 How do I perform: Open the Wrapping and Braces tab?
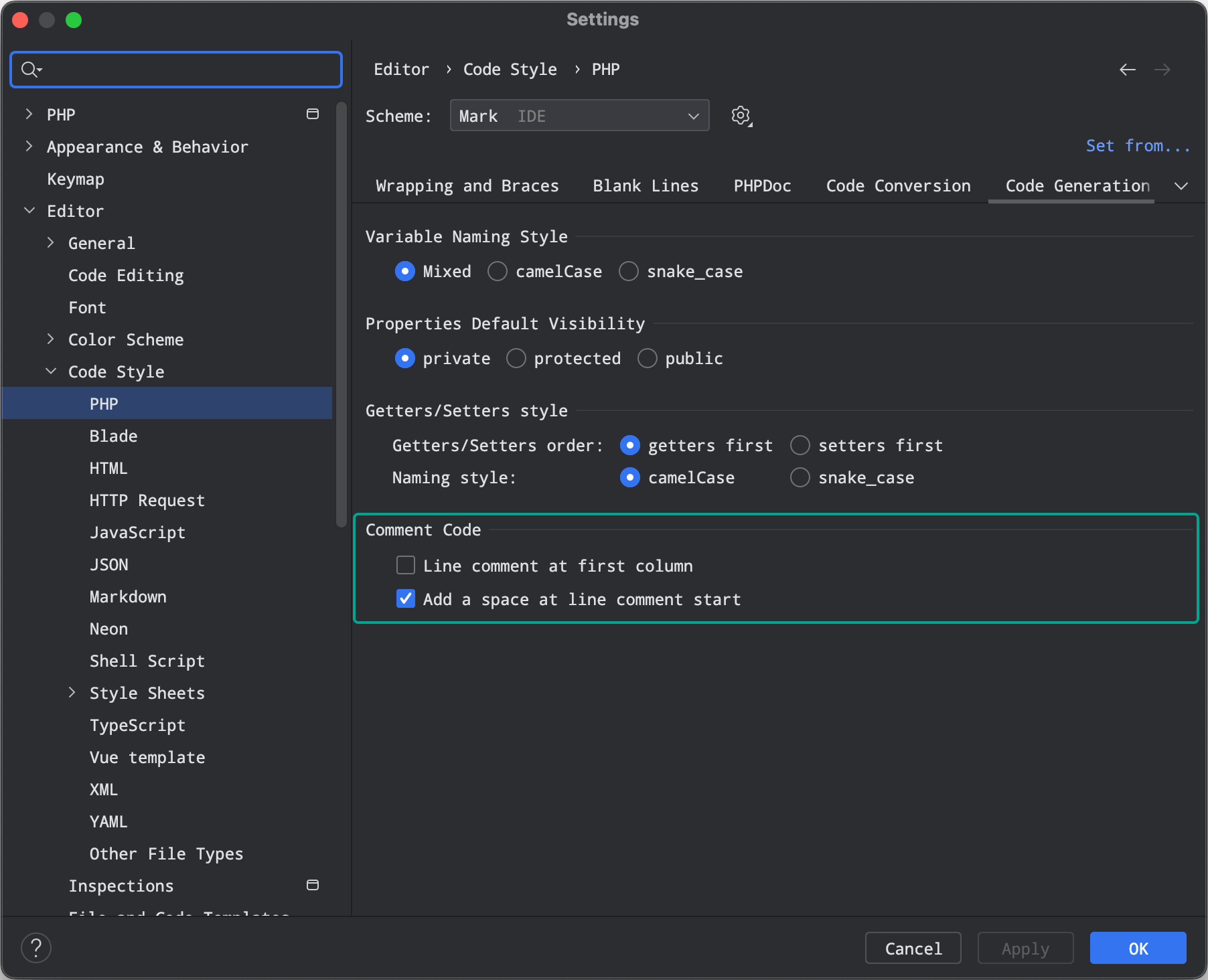coord(467,186)
